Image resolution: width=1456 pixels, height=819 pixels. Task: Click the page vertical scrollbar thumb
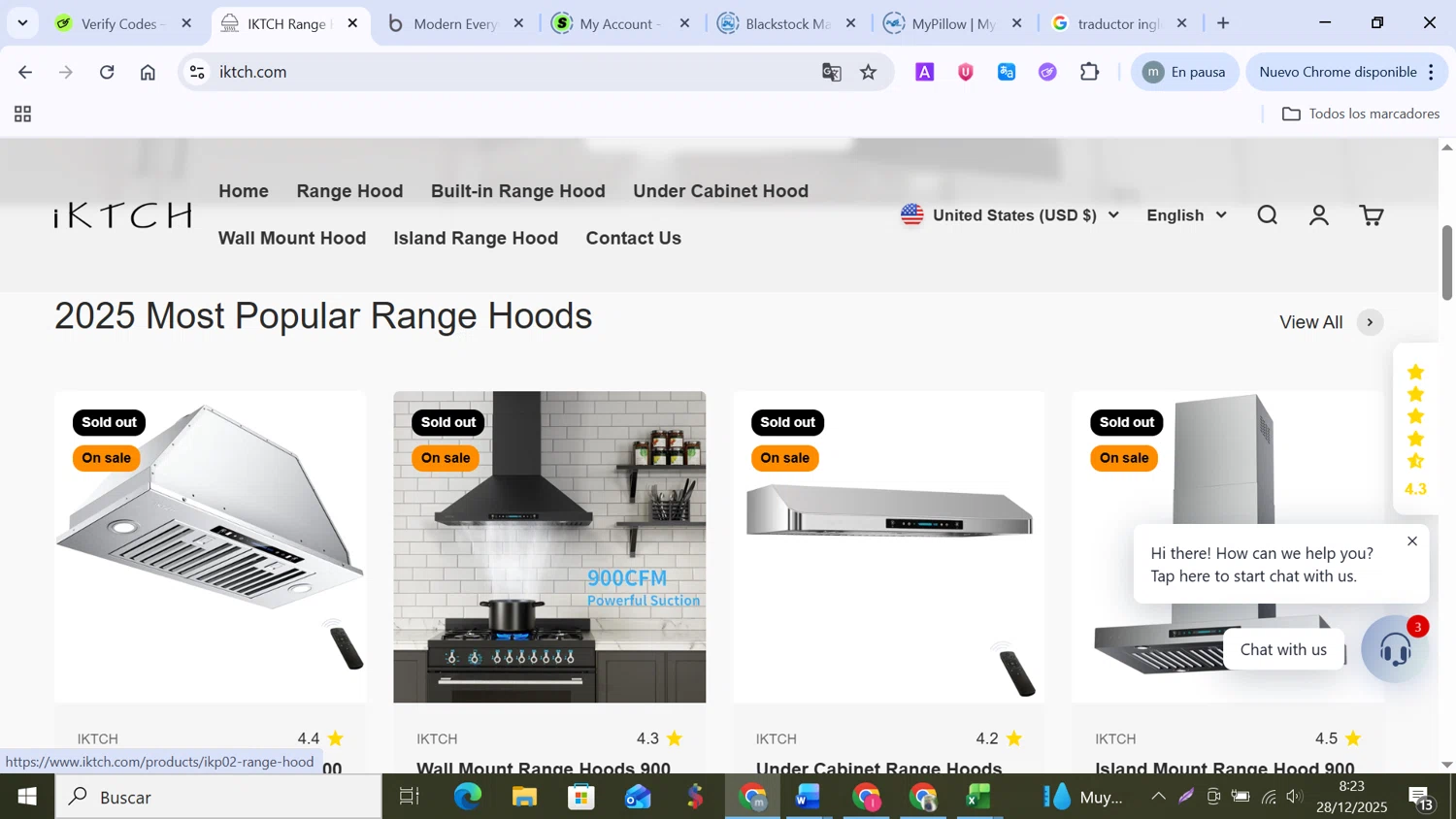tap(1446, 262)
